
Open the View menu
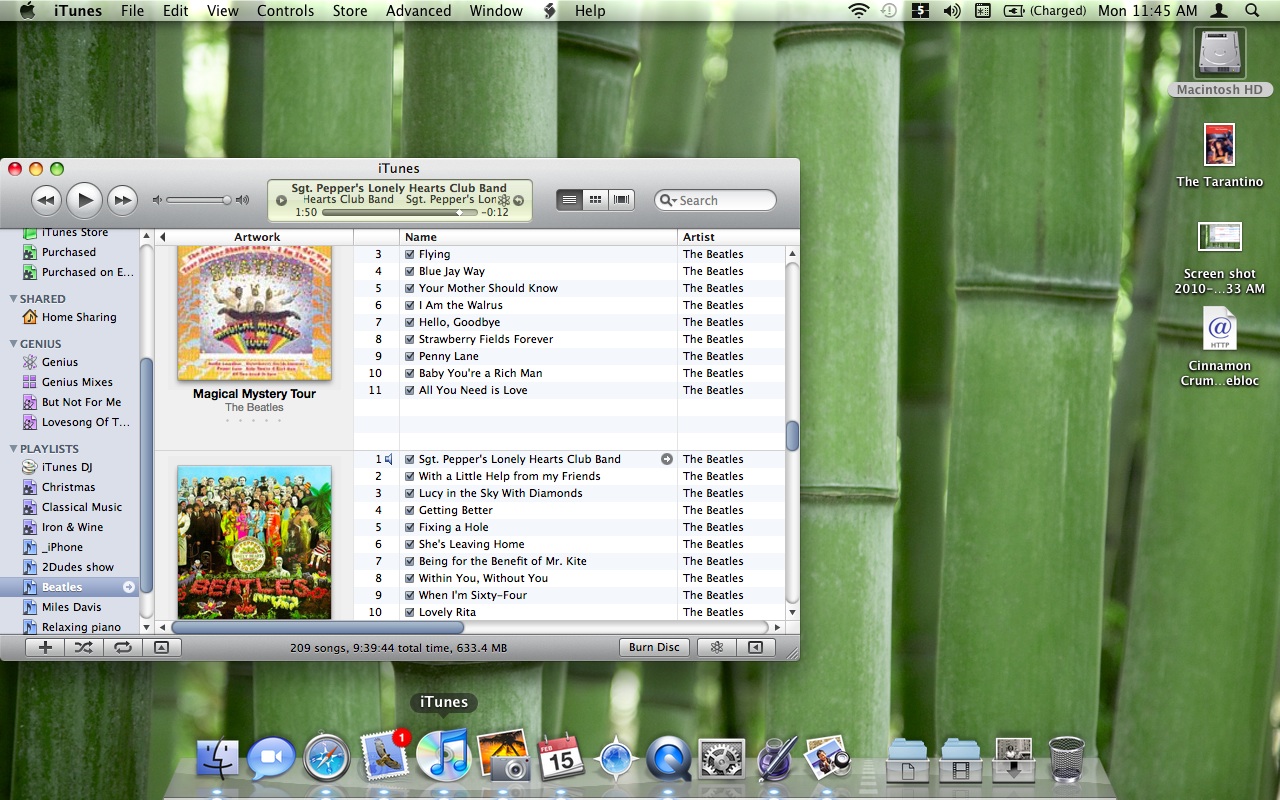click(222, 11)
